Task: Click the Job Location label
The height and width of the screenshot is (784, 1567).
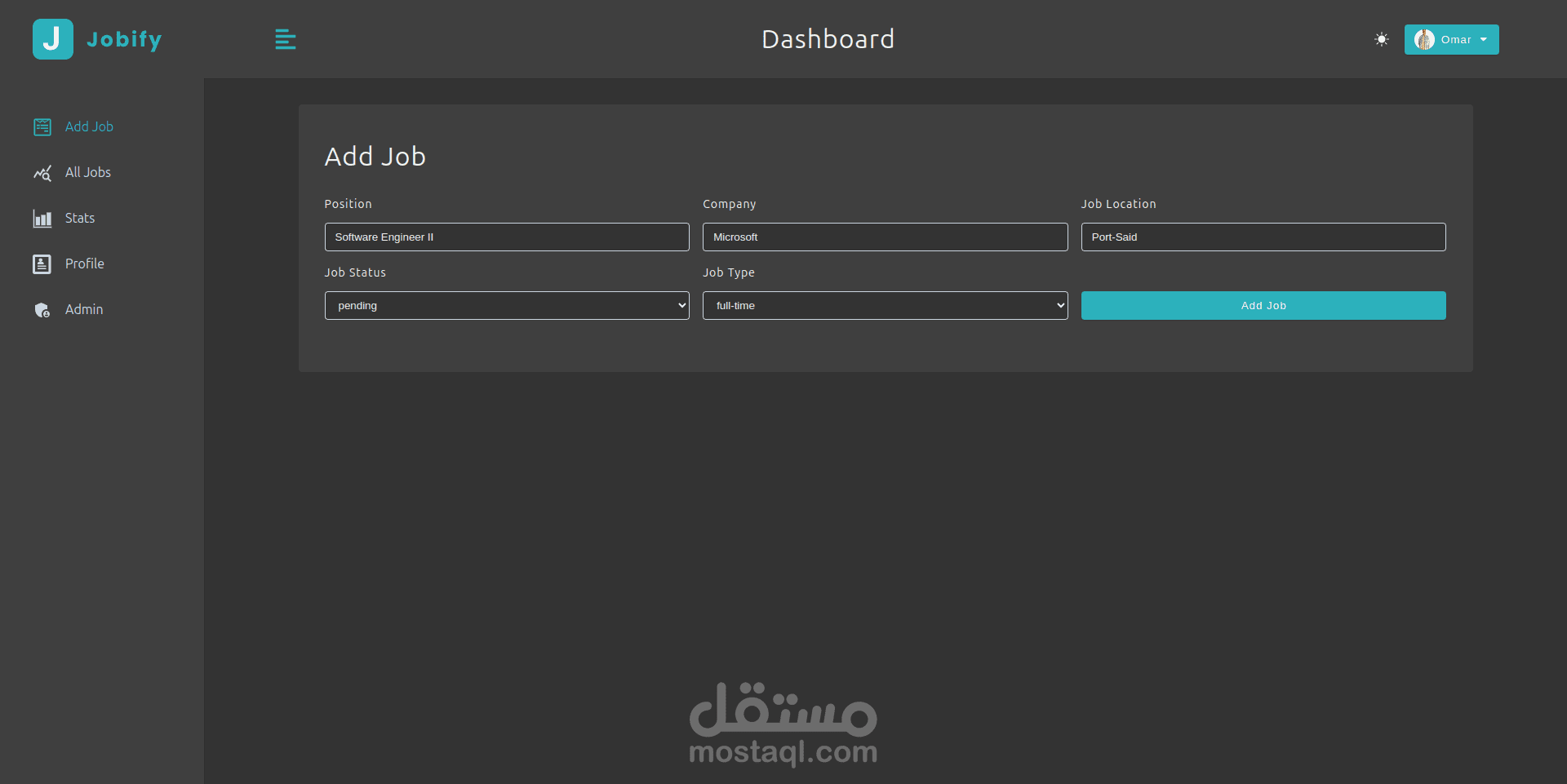Action: pos(1119,204)
